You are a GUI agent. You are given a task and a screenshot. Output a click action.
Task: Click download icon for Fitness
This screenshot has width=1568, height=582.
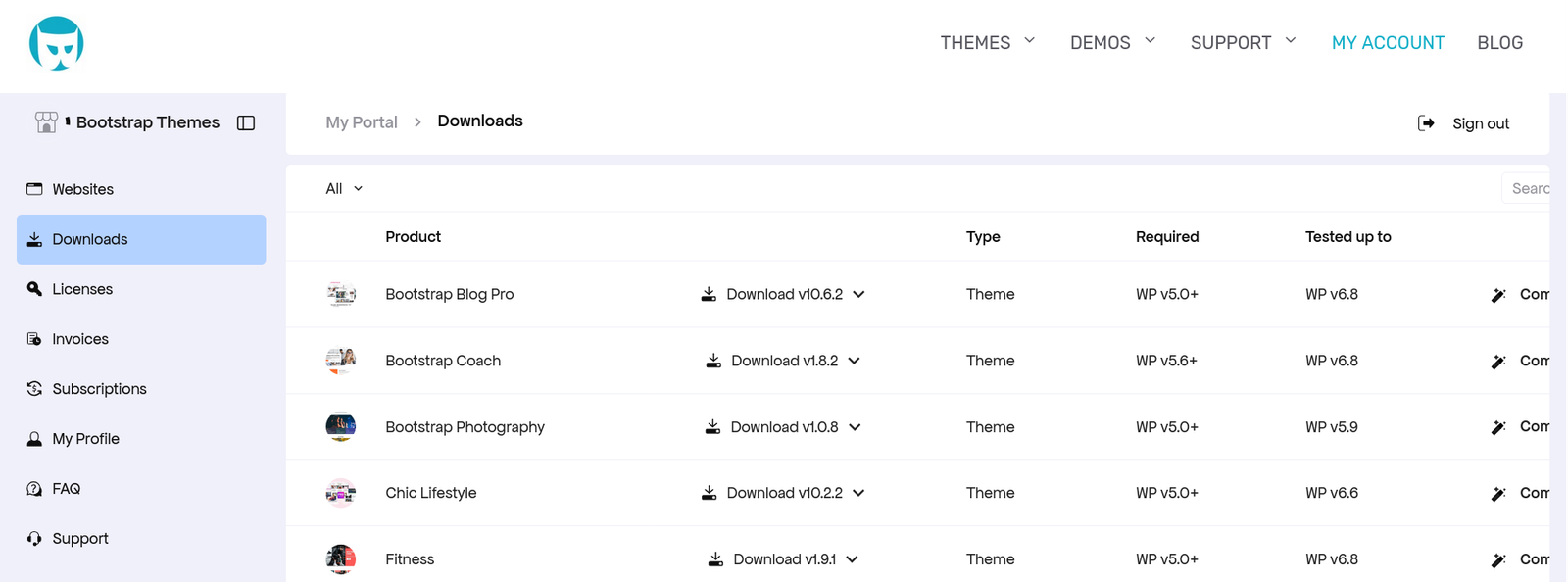pyautogui.click(x=715, y=559)
